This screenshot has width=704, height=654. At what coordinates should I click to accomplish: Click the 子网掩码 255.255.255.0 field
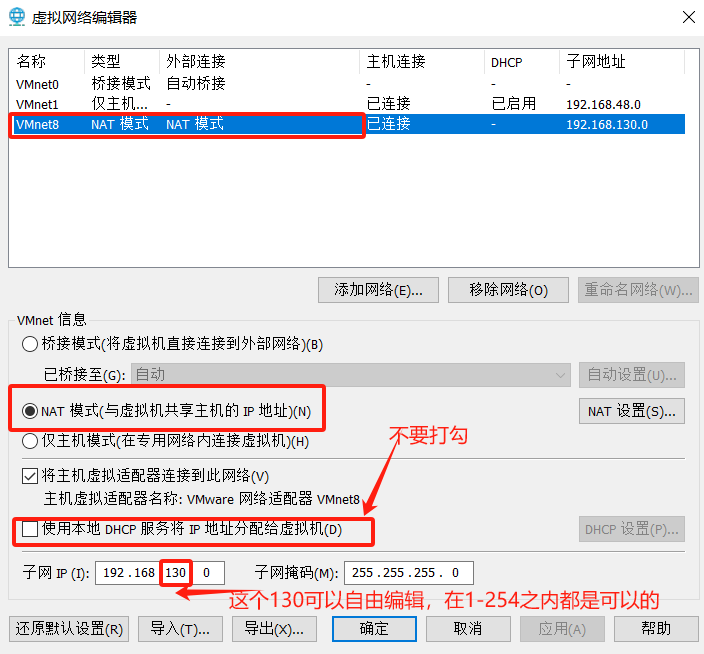click(409, 573)
